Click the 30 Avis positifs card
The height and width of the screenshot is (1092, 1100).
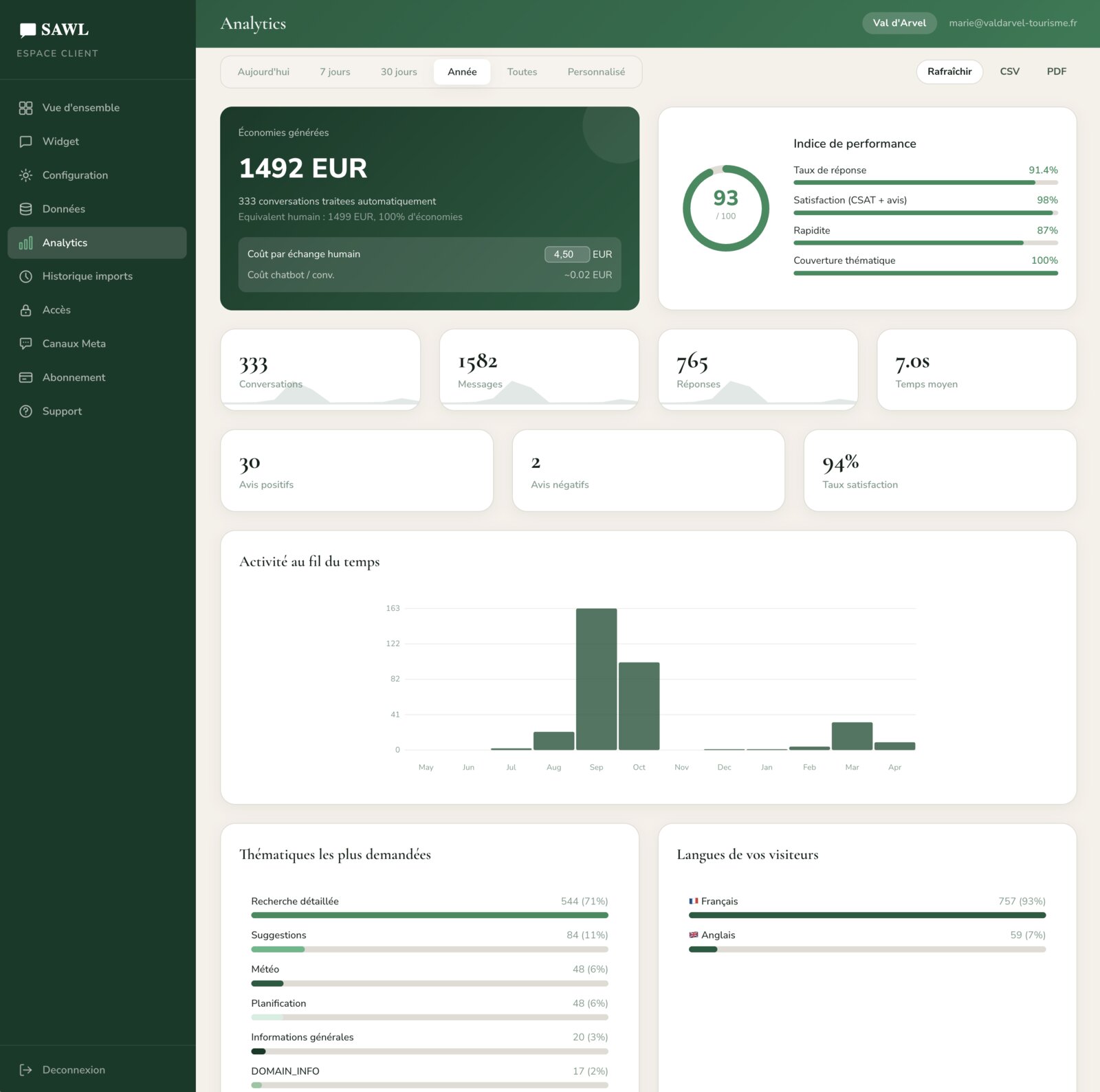[x=357, y=471]
